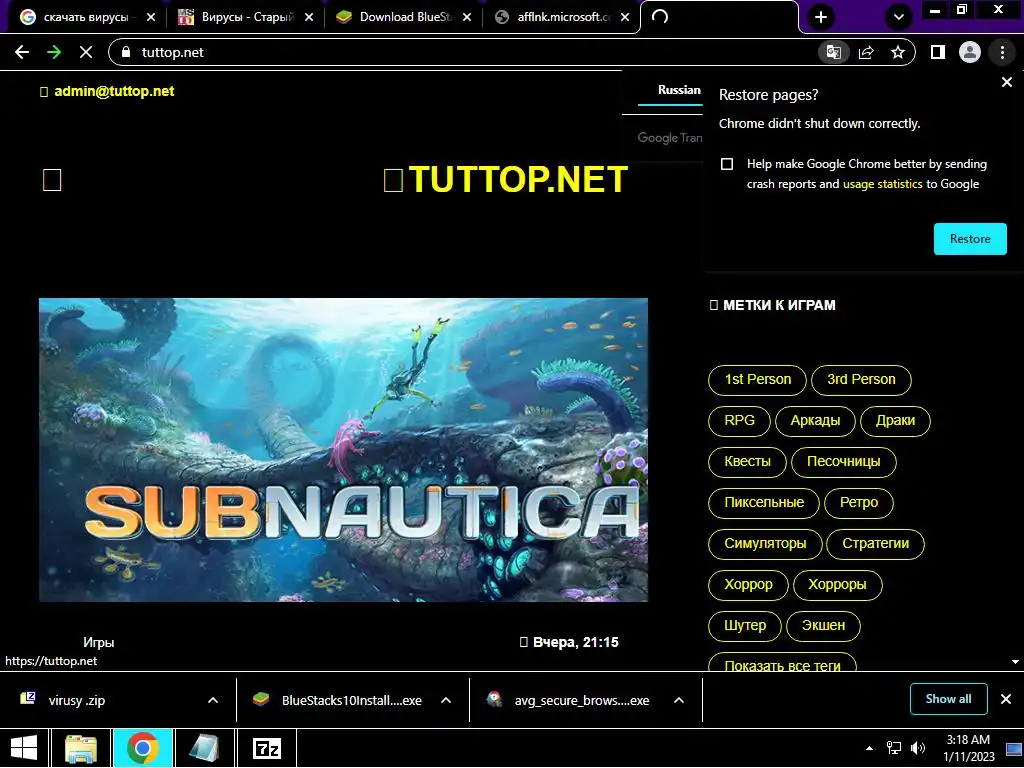The height and width of the screenshot is (768, 1024).
Task: Select the 'Симуляторы' tag
Action: 765,544
